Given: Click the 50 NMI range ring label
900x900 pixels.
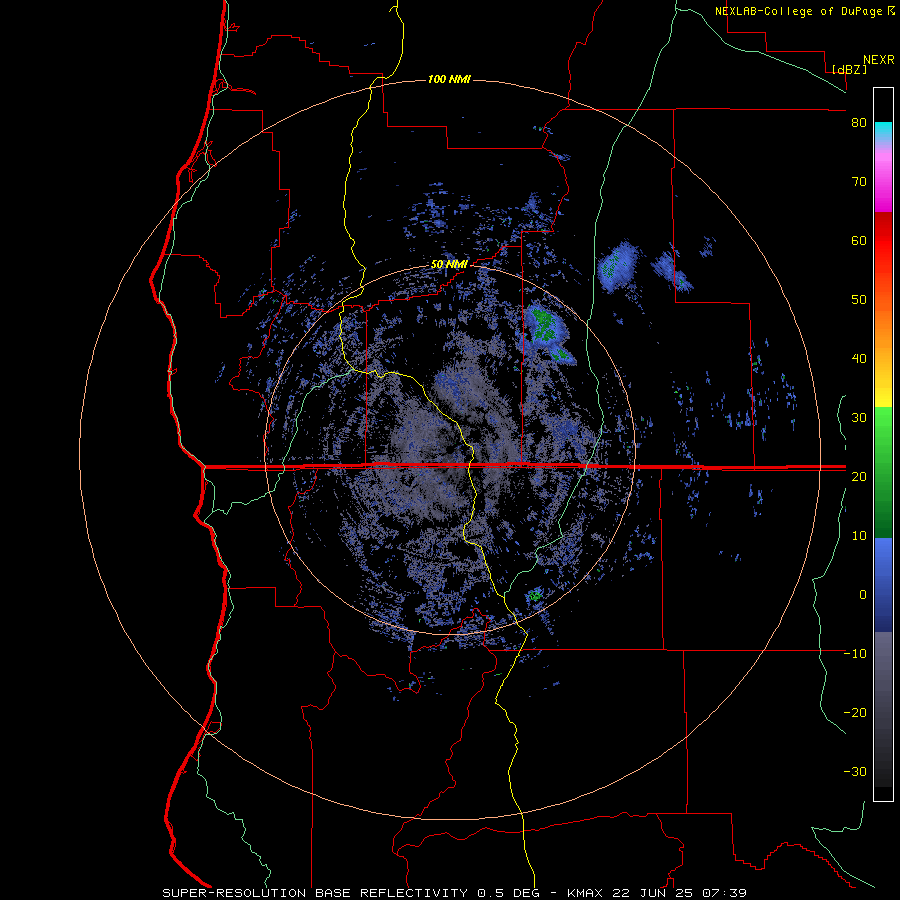Looking at the screenshot, I should (x=449, y=265).
